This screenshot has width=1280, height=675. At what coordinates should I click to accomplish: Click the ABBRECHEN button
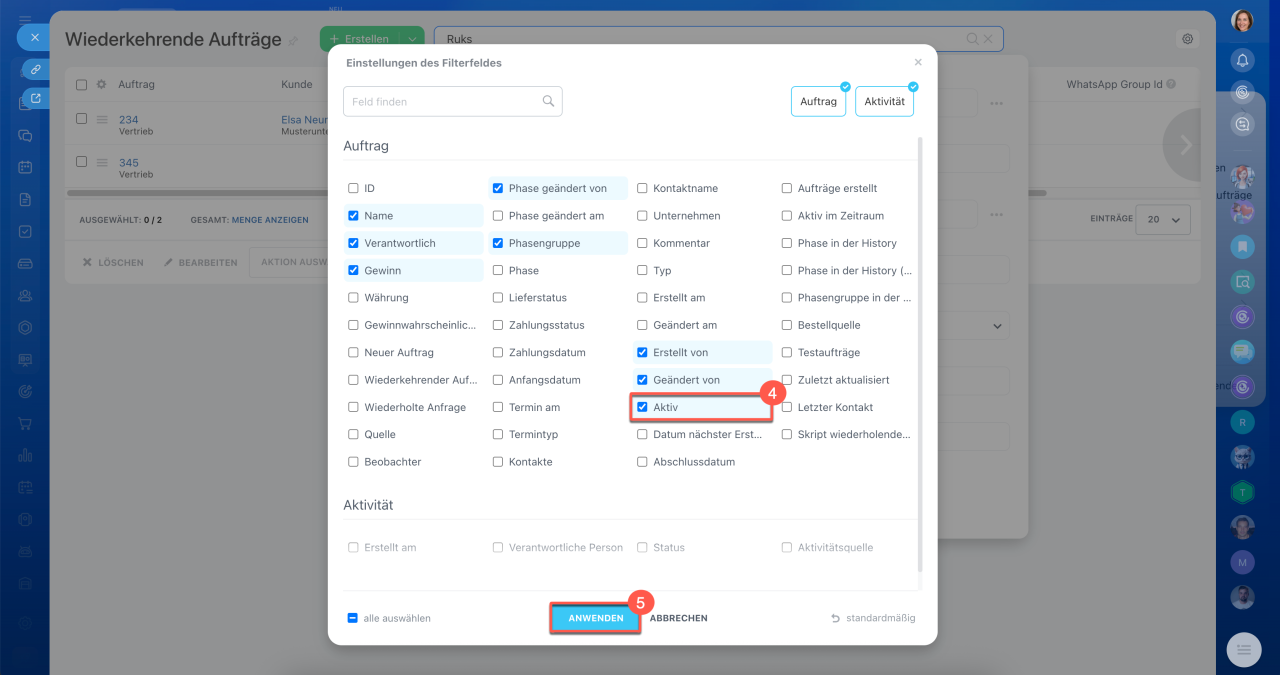679,618
